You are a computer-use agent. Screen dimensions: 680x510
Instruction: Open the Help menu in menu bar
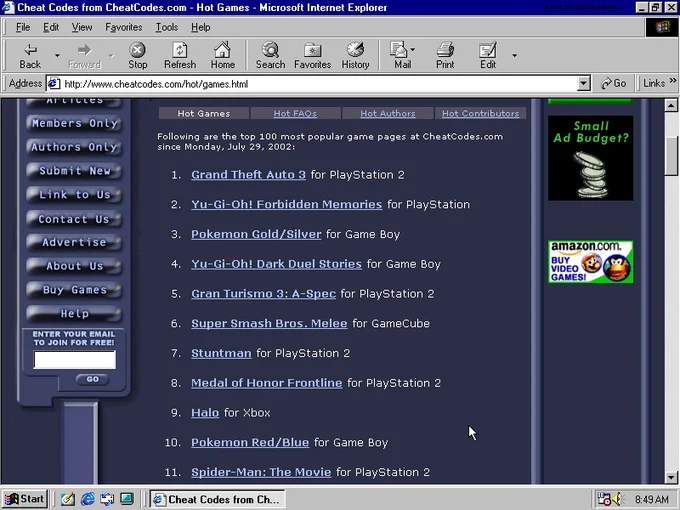coord(200,27)
